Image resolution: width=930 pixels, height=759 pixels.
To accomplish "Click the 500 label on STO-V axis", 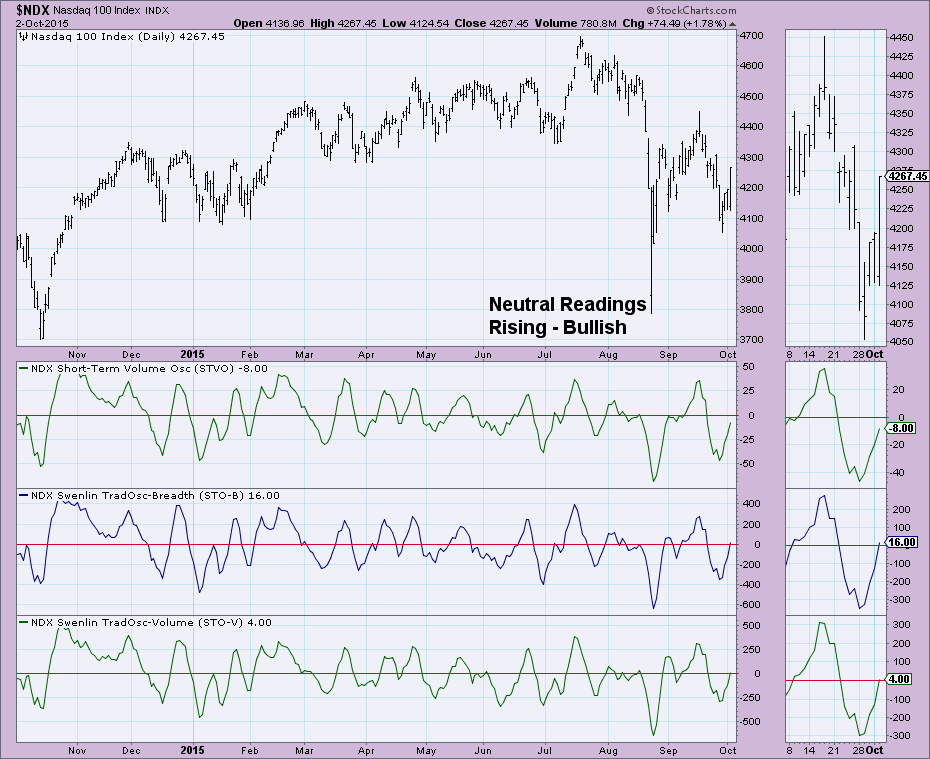I will (751, 626).
